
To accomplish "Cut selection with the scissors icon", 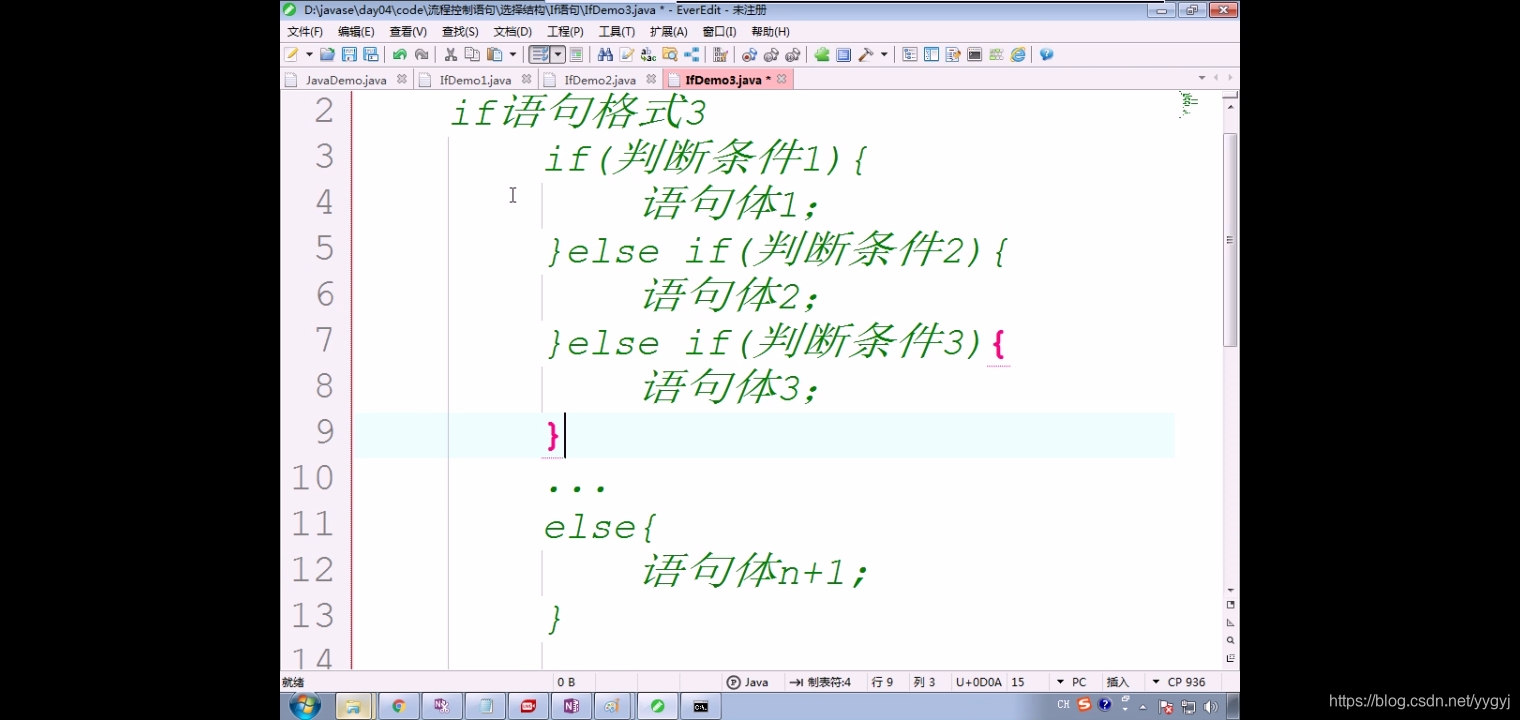I will coord(451,55).
